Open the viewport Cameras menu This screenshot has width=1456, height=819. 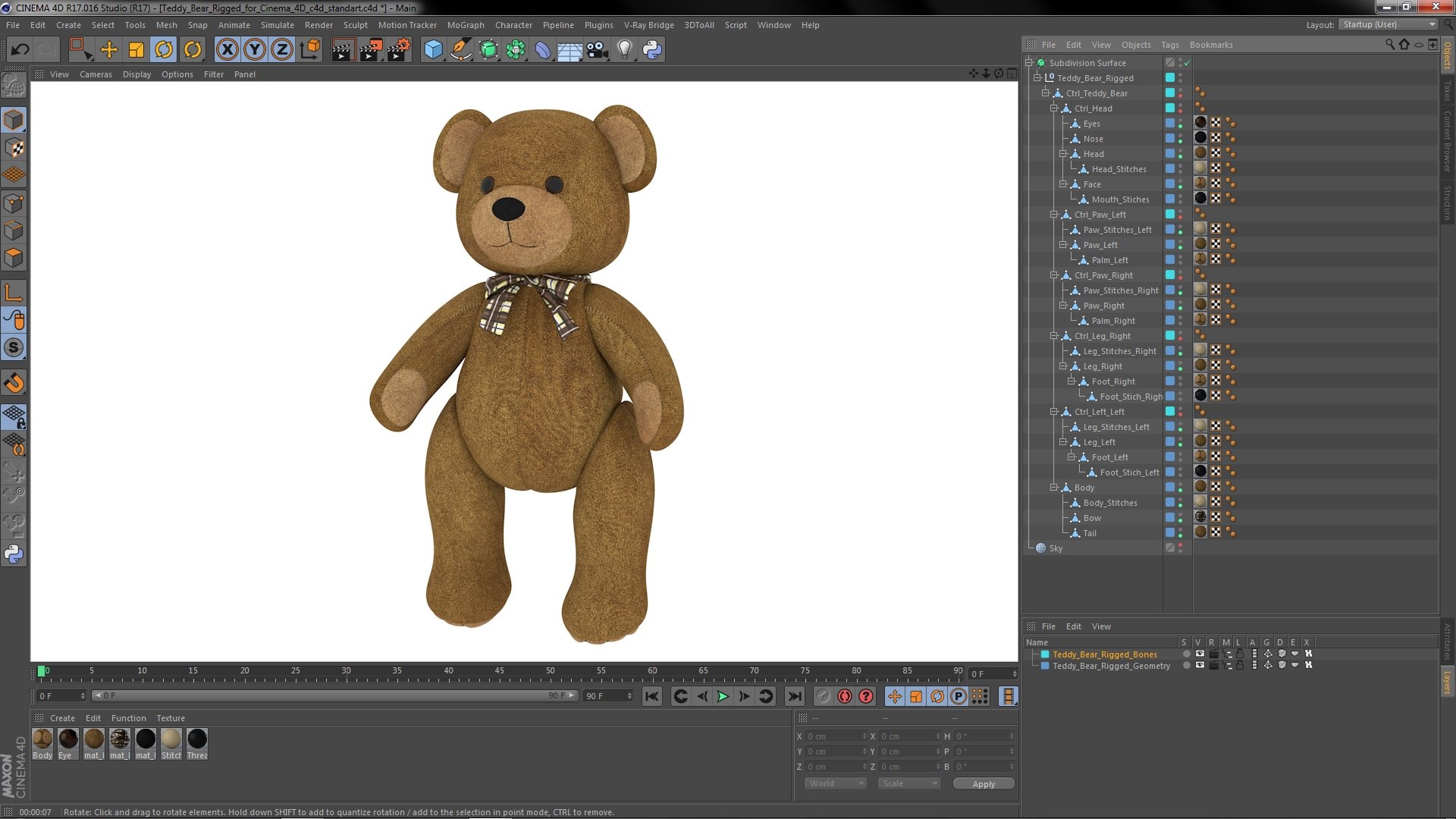(x=96, y=74)
